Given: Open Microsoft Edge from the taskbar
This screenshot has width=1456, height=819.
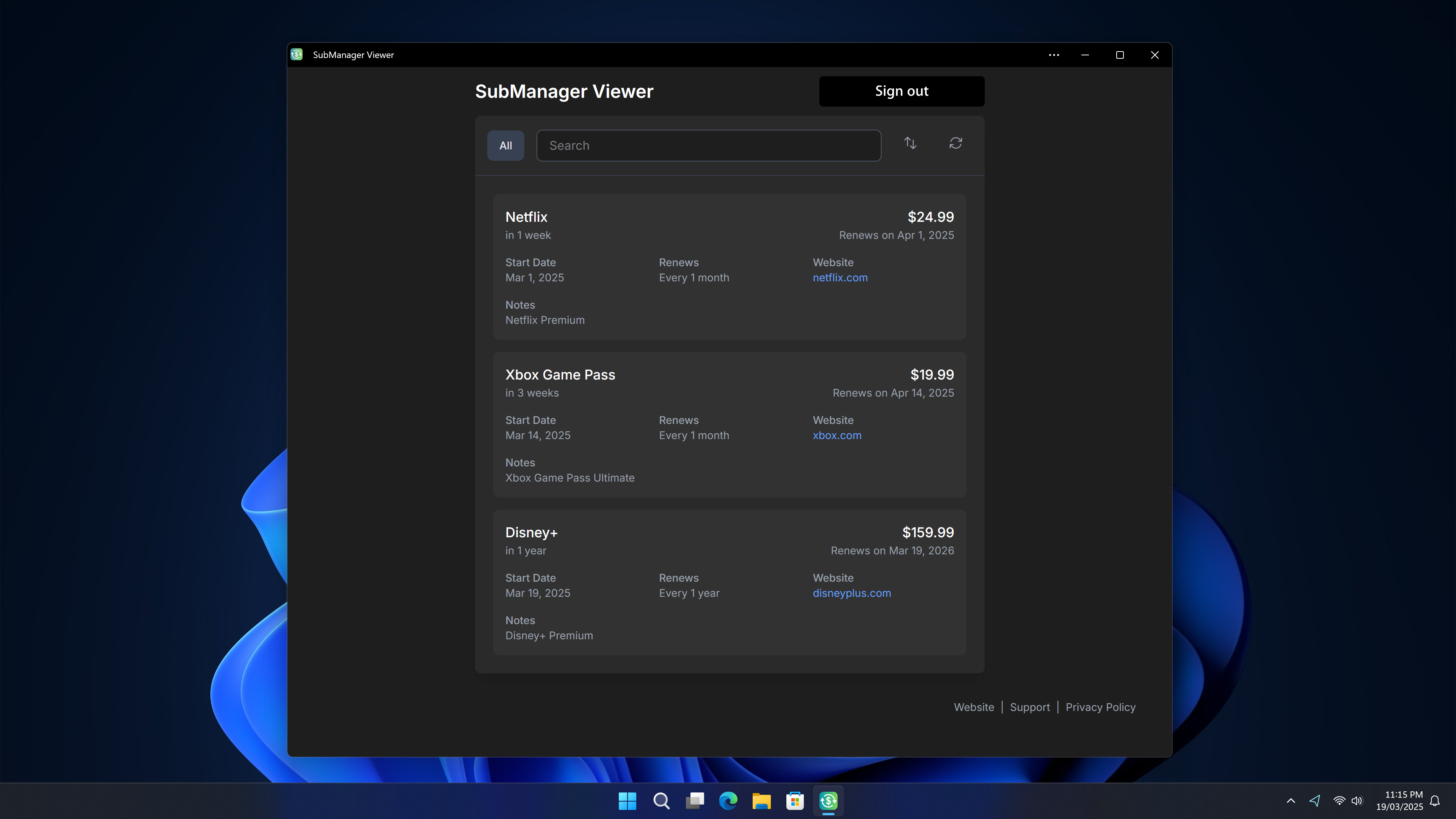Looking at the screenshot, I should [728, 800].
